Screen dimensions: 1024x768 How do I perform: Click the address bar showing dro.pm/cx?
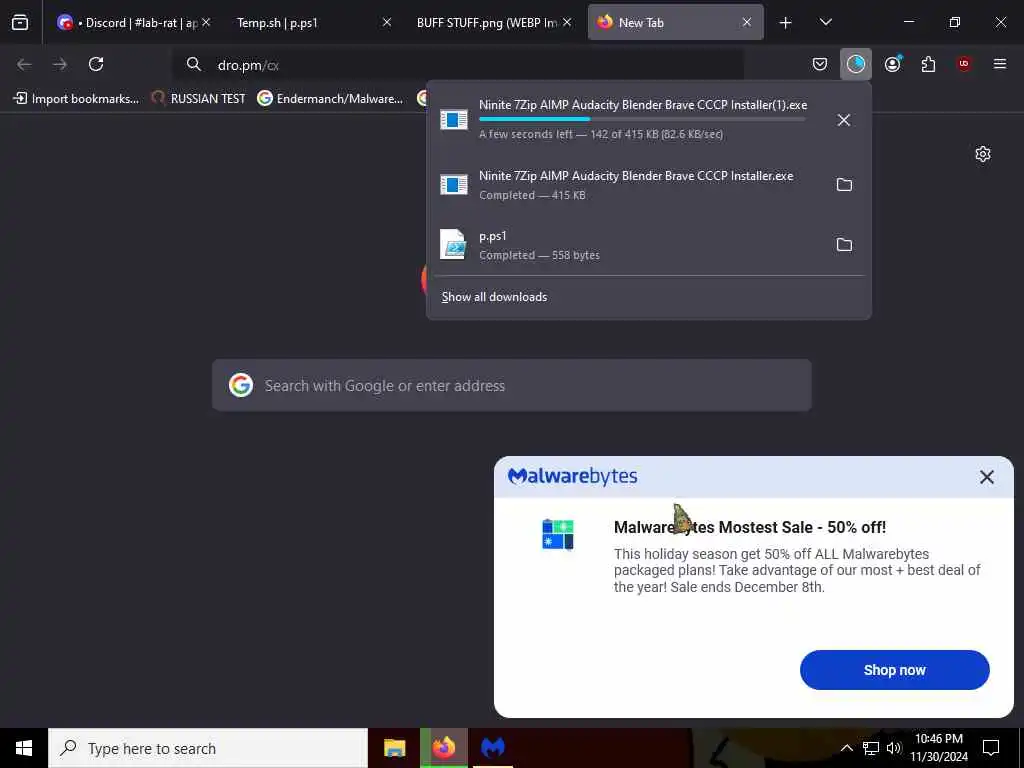(457, 65)
